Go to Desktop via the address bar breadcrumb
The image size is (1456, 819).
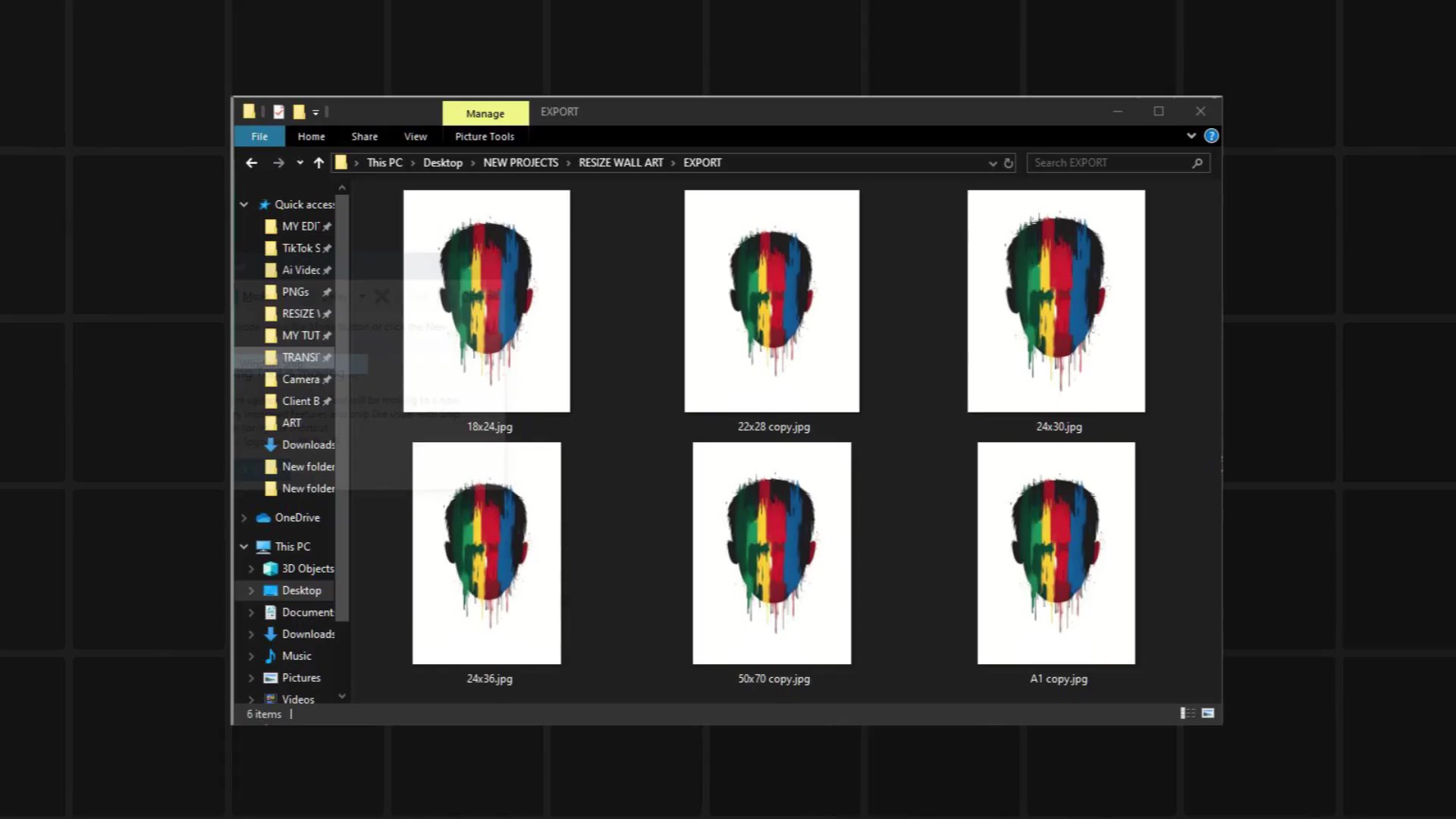(x=443, y=162)
